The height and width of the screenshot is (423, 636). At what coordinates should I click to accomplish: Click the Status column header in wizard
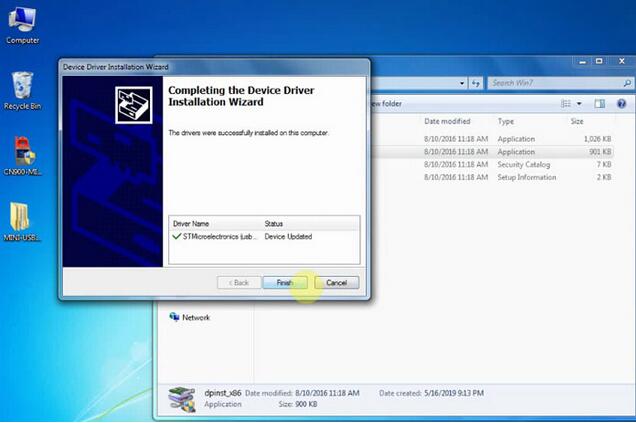[273, 223]
